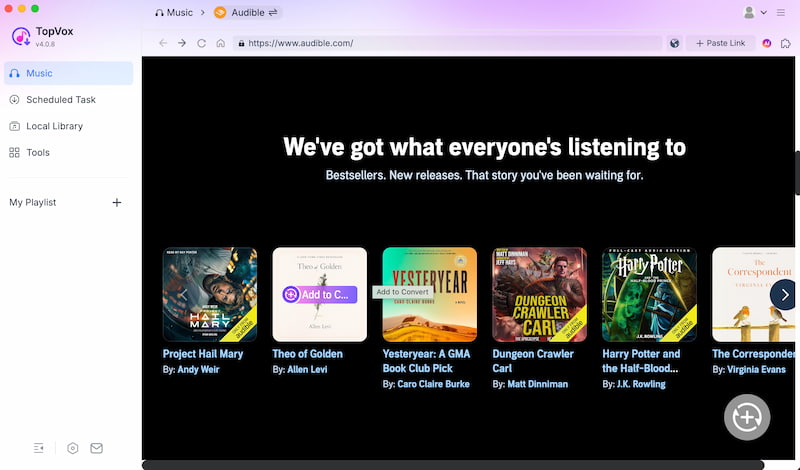Open author Andy Weir link

pos(198,369)
